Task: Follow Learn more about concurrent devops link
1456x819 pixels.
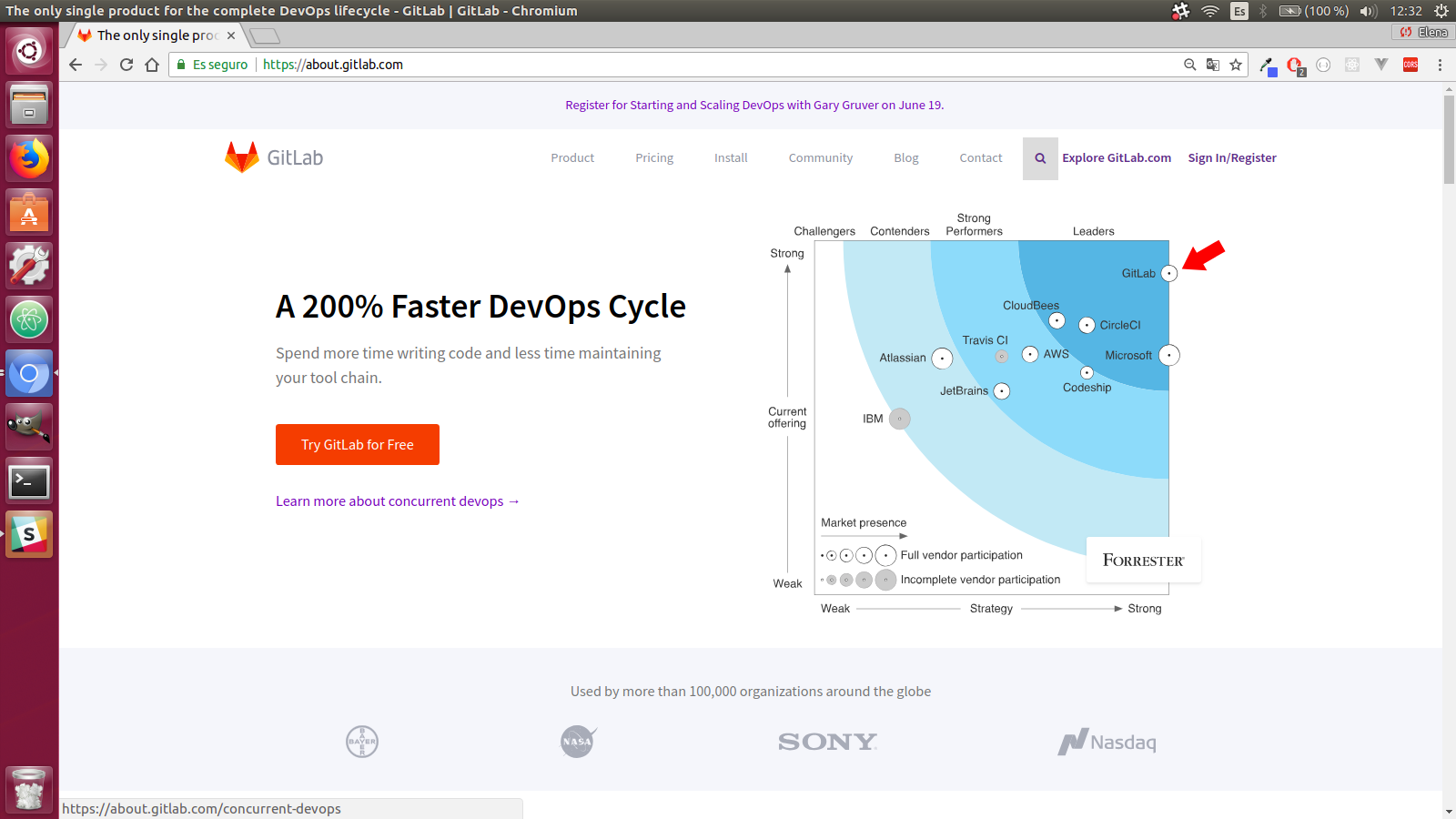Action: [398, 501]
